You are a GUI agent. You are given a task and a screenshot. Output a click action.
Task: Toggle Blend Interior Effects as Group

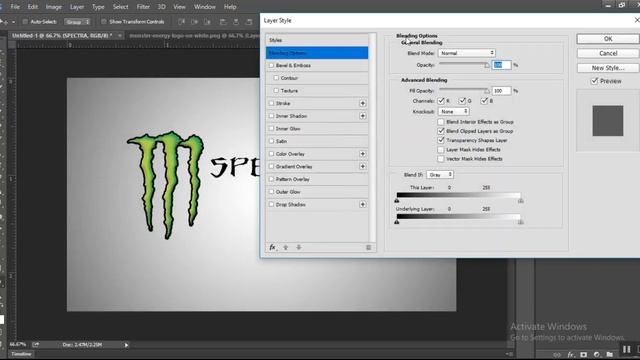[x=441, y=122]
